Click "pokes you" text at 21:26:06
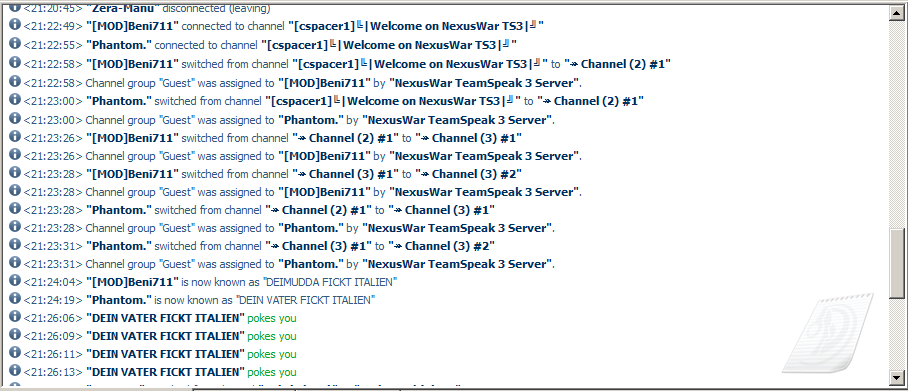Image resolution: width=908 pixels, height=391 pixels. (x=272, y=318)
